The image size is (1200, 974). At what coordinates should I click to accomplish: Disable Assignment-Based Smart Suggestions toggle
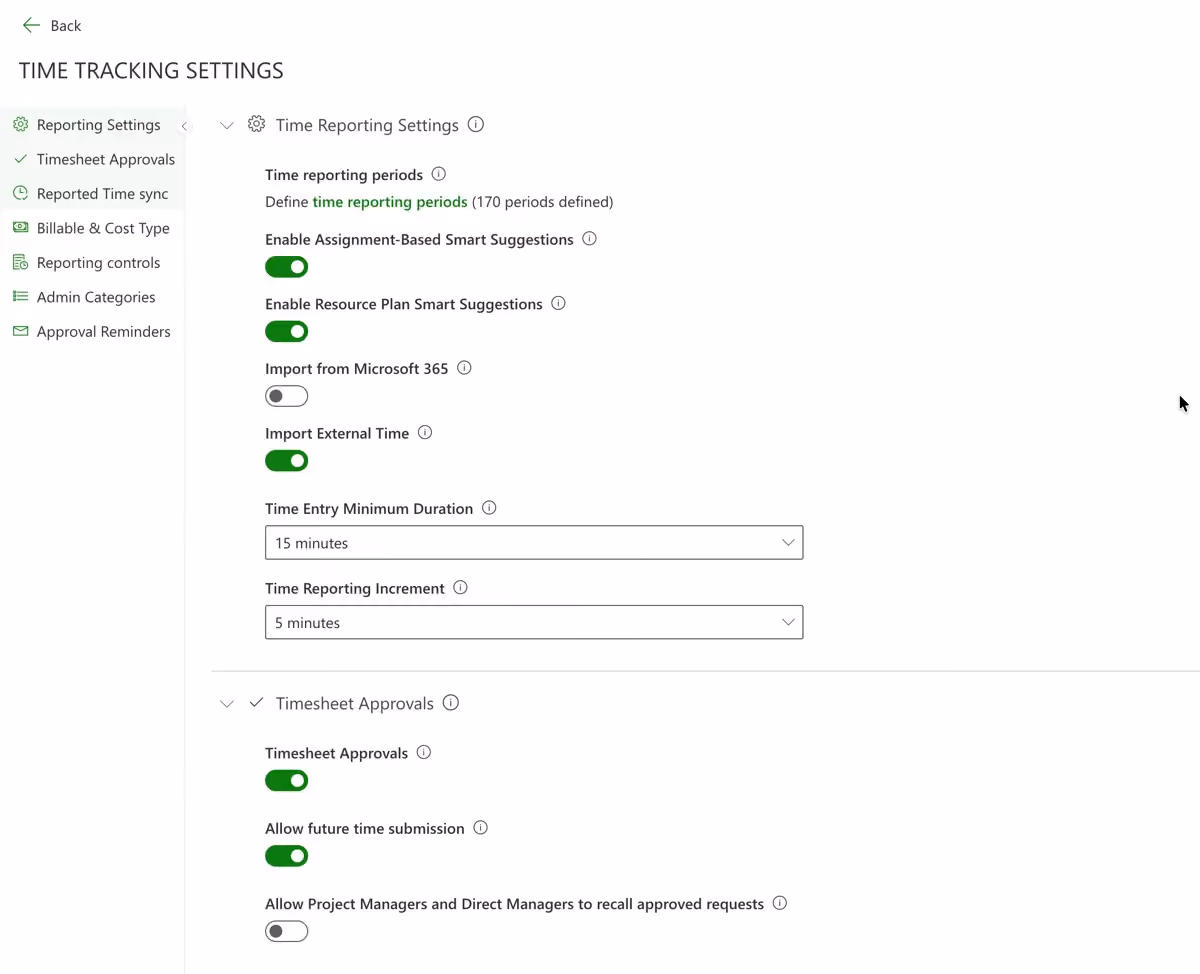(287, 267)
